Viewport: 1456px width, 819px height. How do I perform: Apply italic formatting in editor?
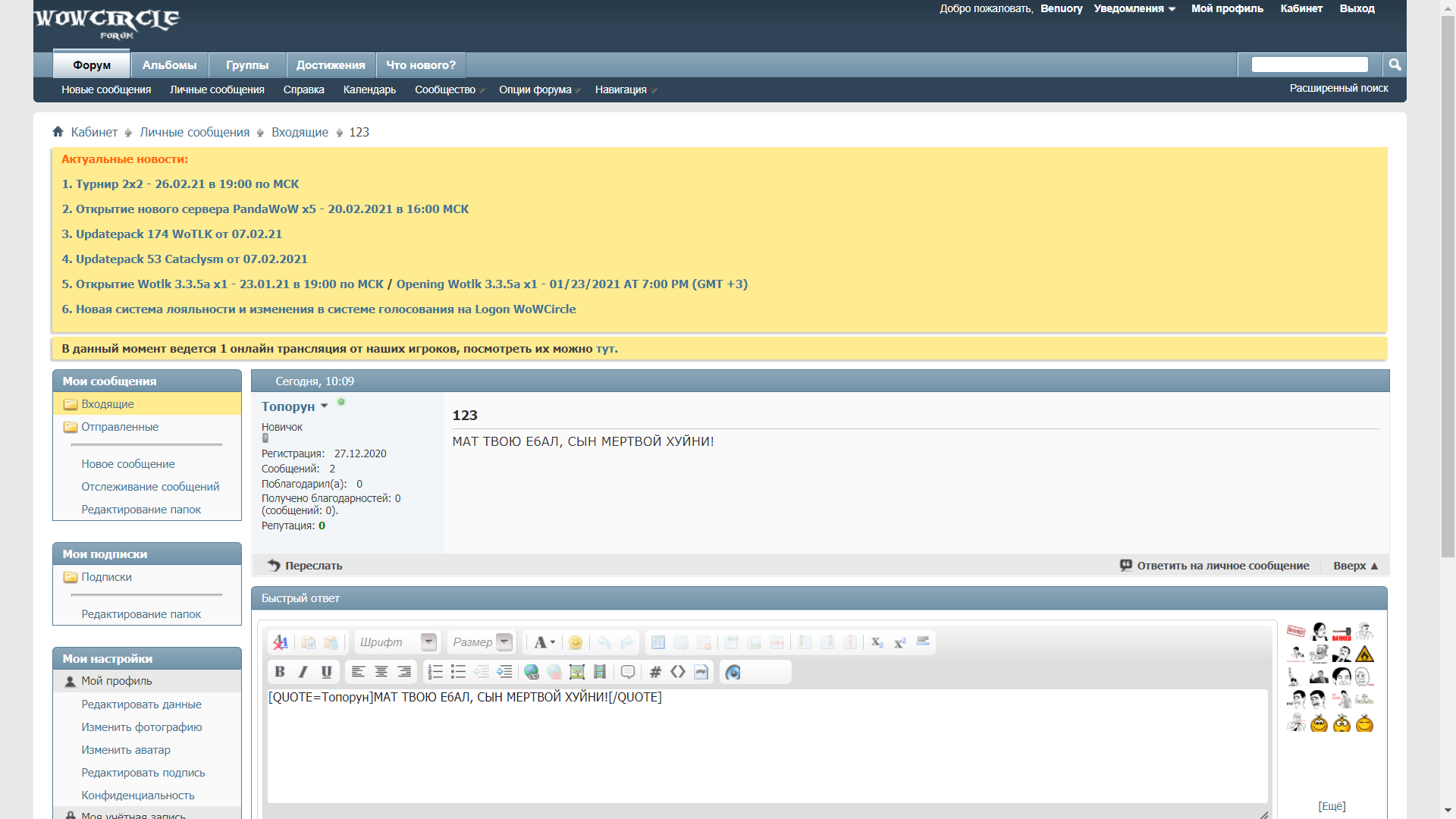(303, 672)
